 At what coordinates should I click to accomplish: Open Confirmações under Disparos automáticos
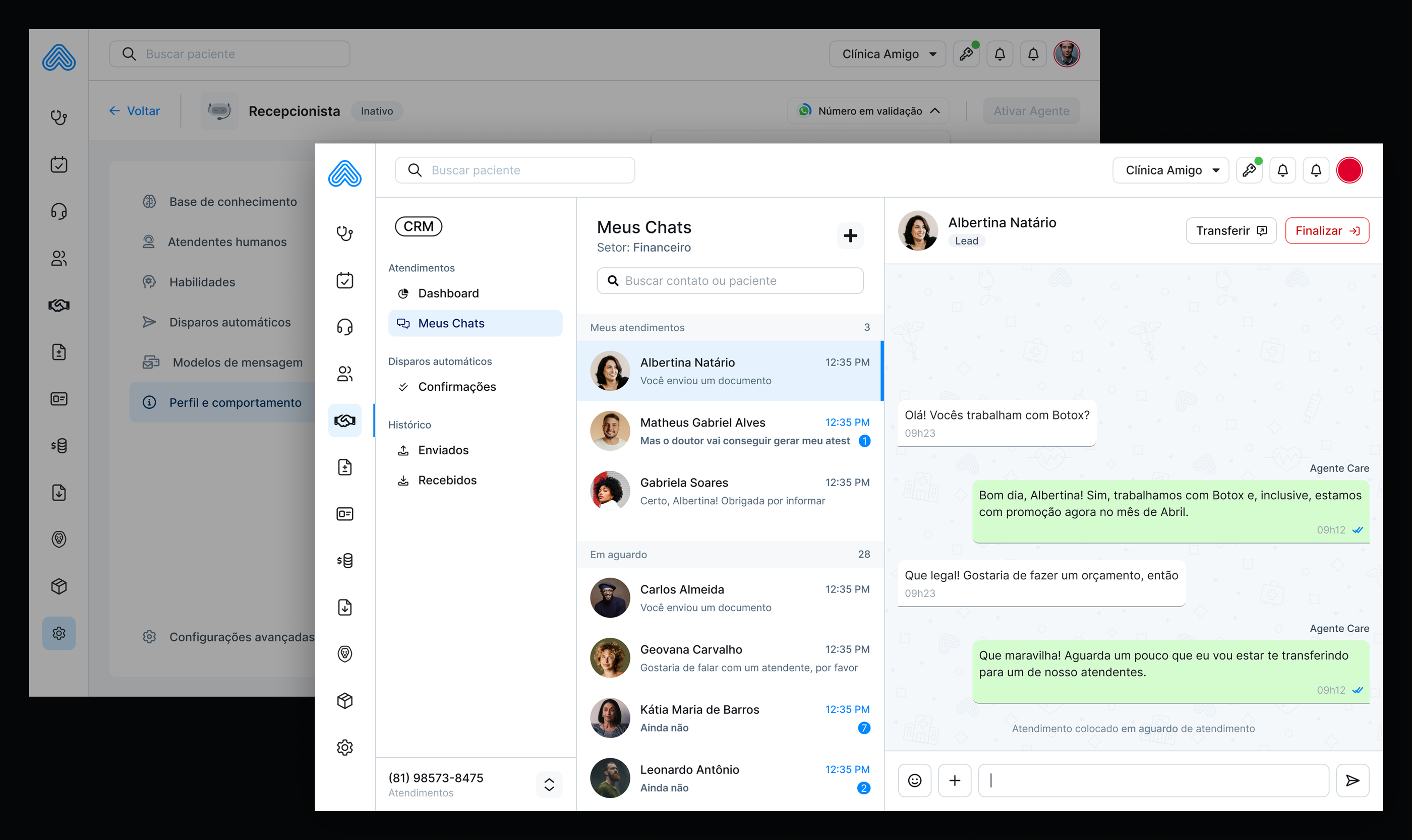click(x=475, y=387)
